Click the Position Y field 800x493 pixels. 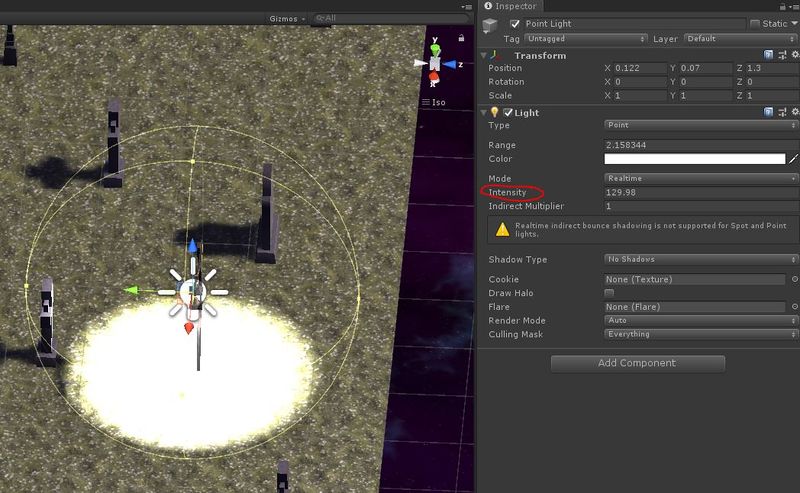point(706,68)
